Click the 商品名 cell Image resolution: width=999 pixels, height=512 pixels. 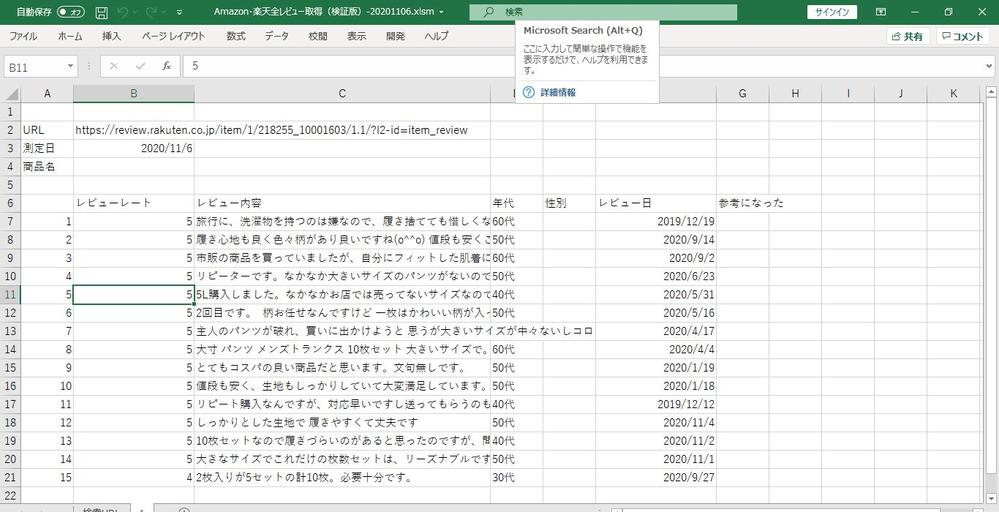point(47,167)
